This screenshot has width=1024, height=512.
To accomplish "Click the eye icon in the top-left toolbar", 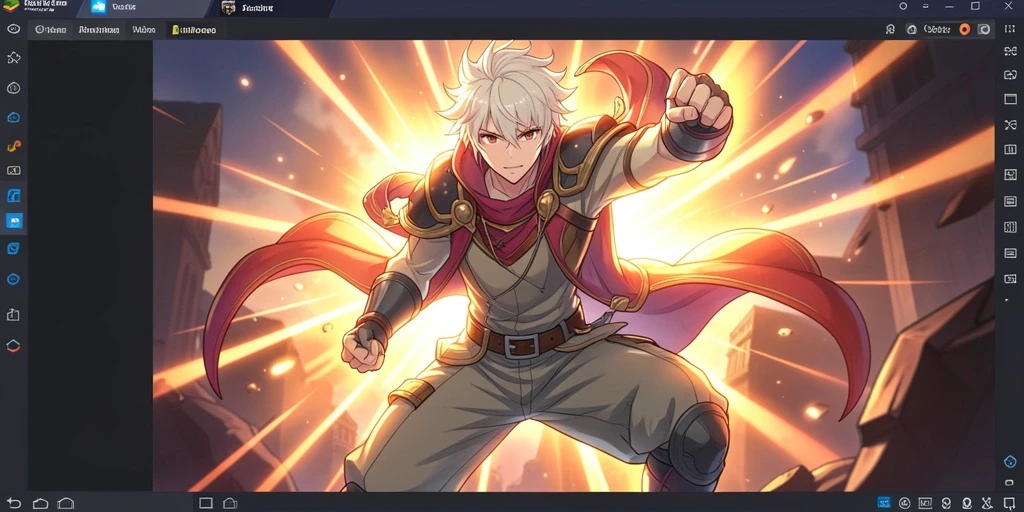I will coord(13,29).
